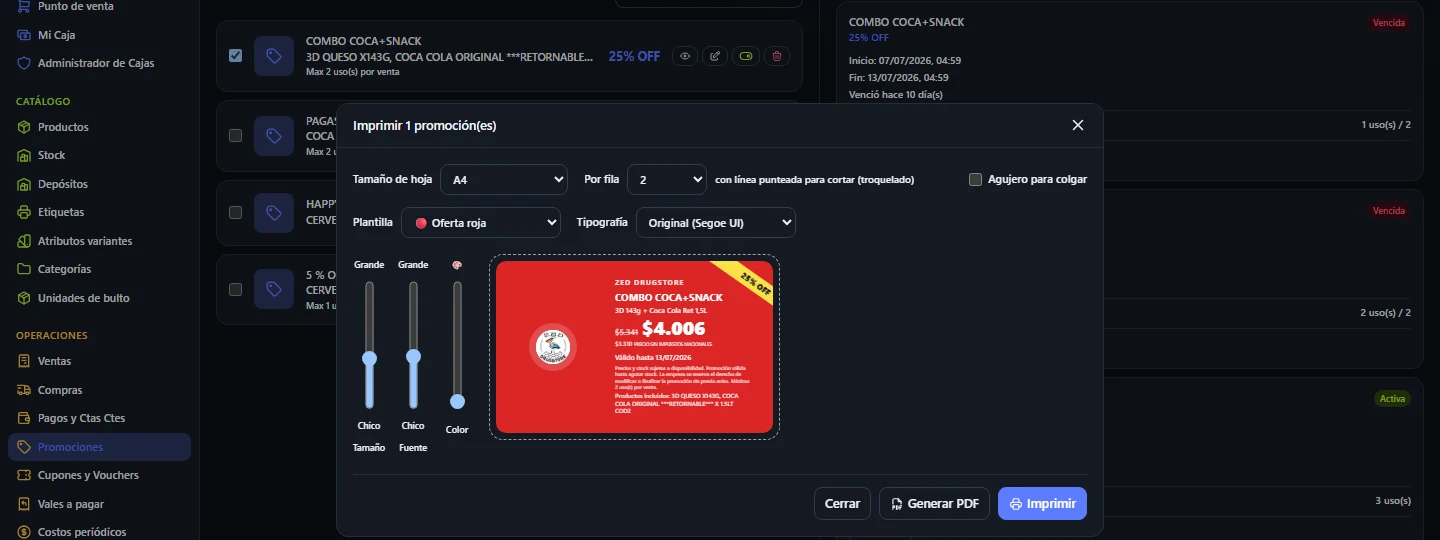Check the 5 % promotion row checkbox

click(235, 289)
